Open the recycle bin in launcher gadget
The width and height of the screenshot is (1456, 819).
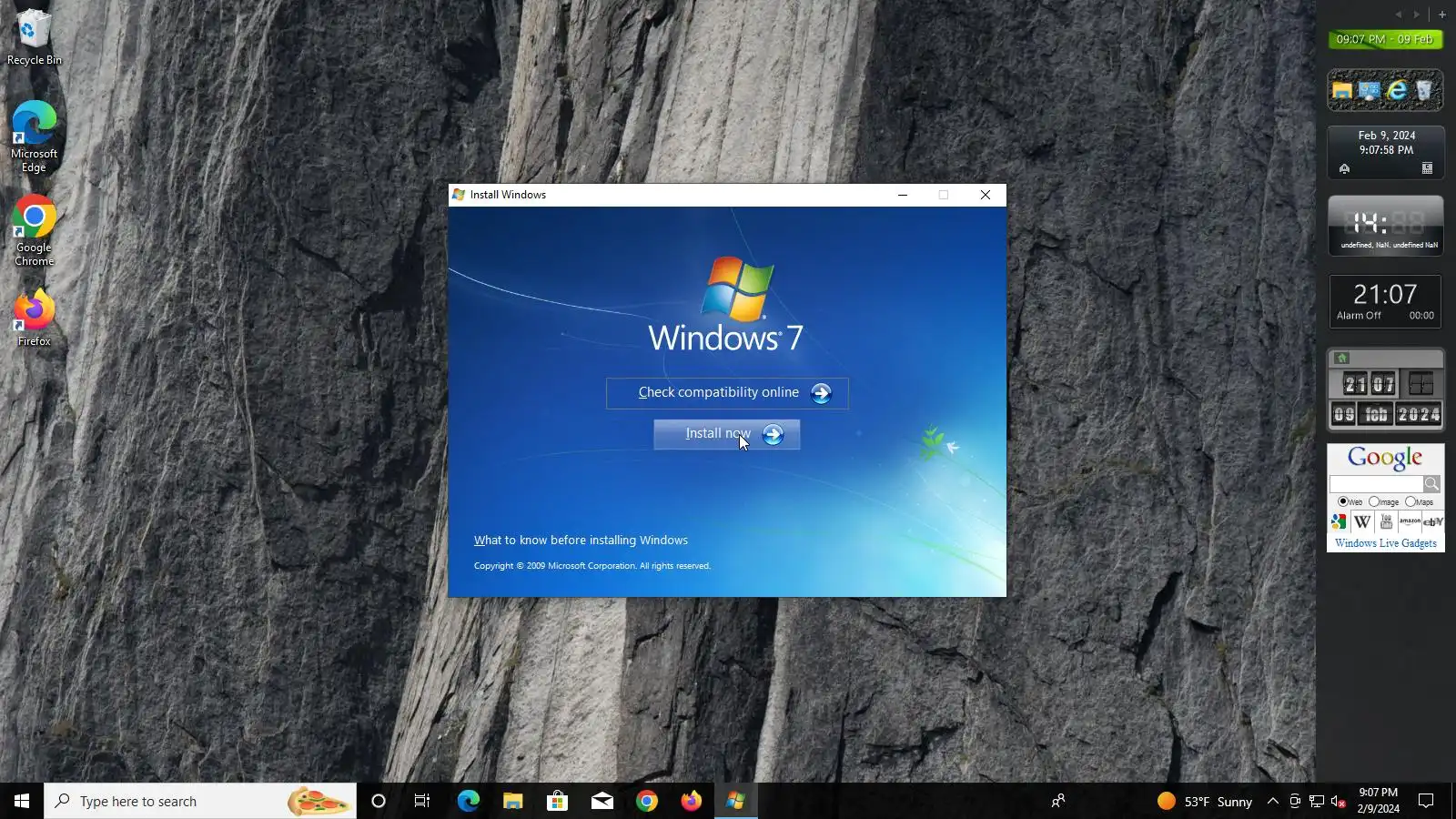1424,90
